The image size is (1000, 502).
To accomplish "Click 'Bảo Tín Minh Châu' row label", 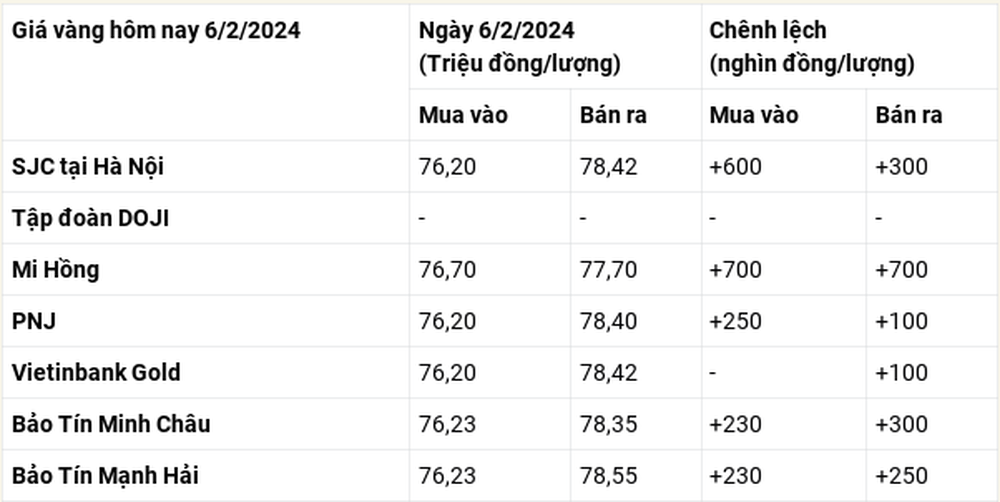I will click(111, 424).
